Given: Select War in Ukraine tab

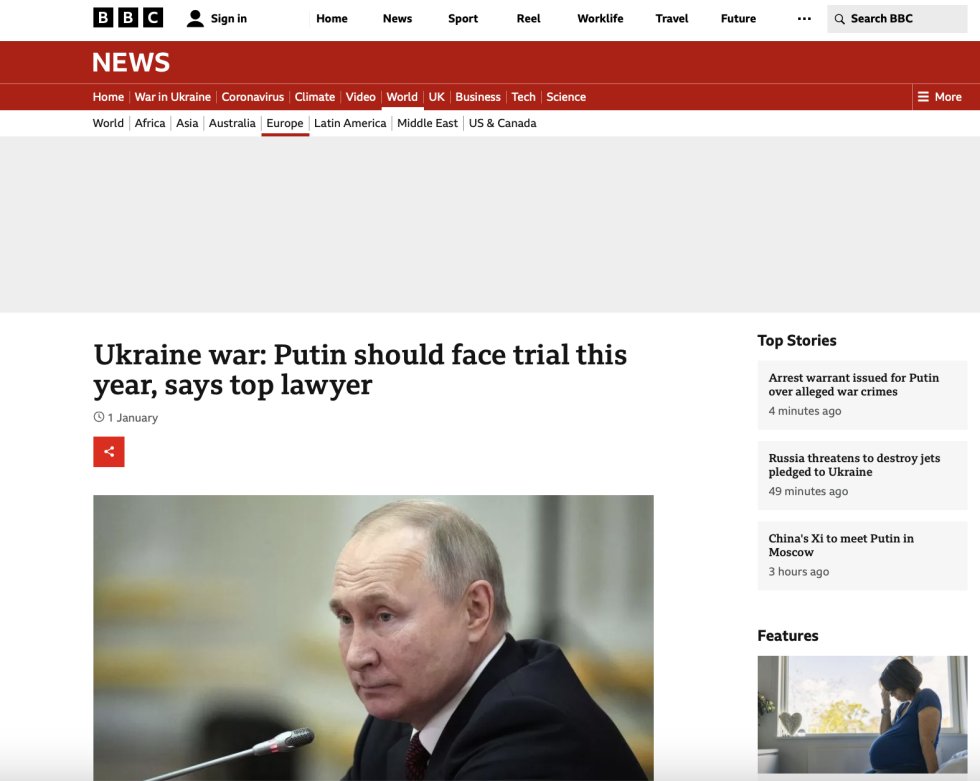Looking at the screenshot, I should click(172, 97).
